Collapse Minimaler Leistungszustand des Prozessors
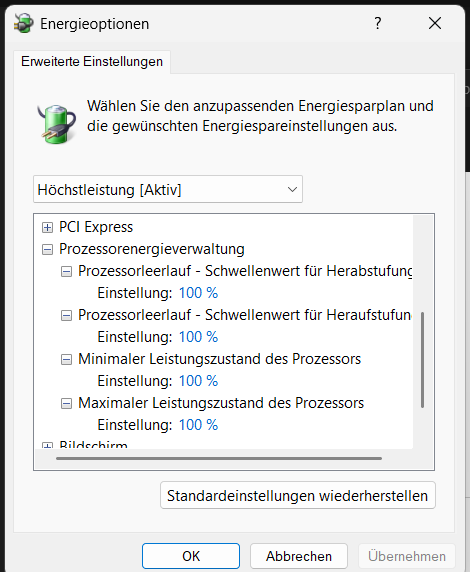 pos(66,359)
